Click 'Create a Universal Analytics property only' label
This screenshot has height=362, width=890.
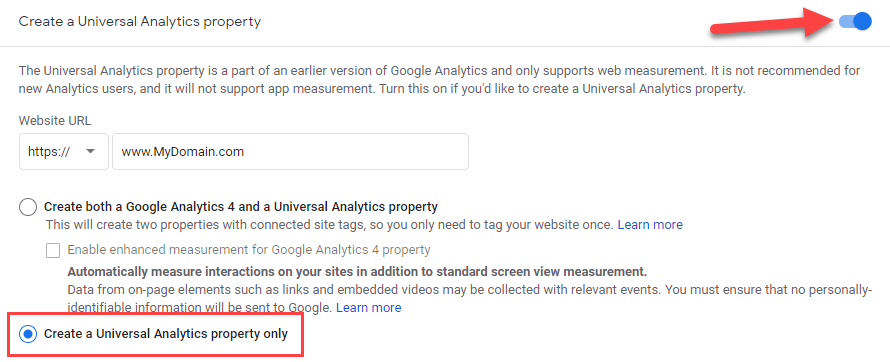pyautogui.click(x=166, y=334)
